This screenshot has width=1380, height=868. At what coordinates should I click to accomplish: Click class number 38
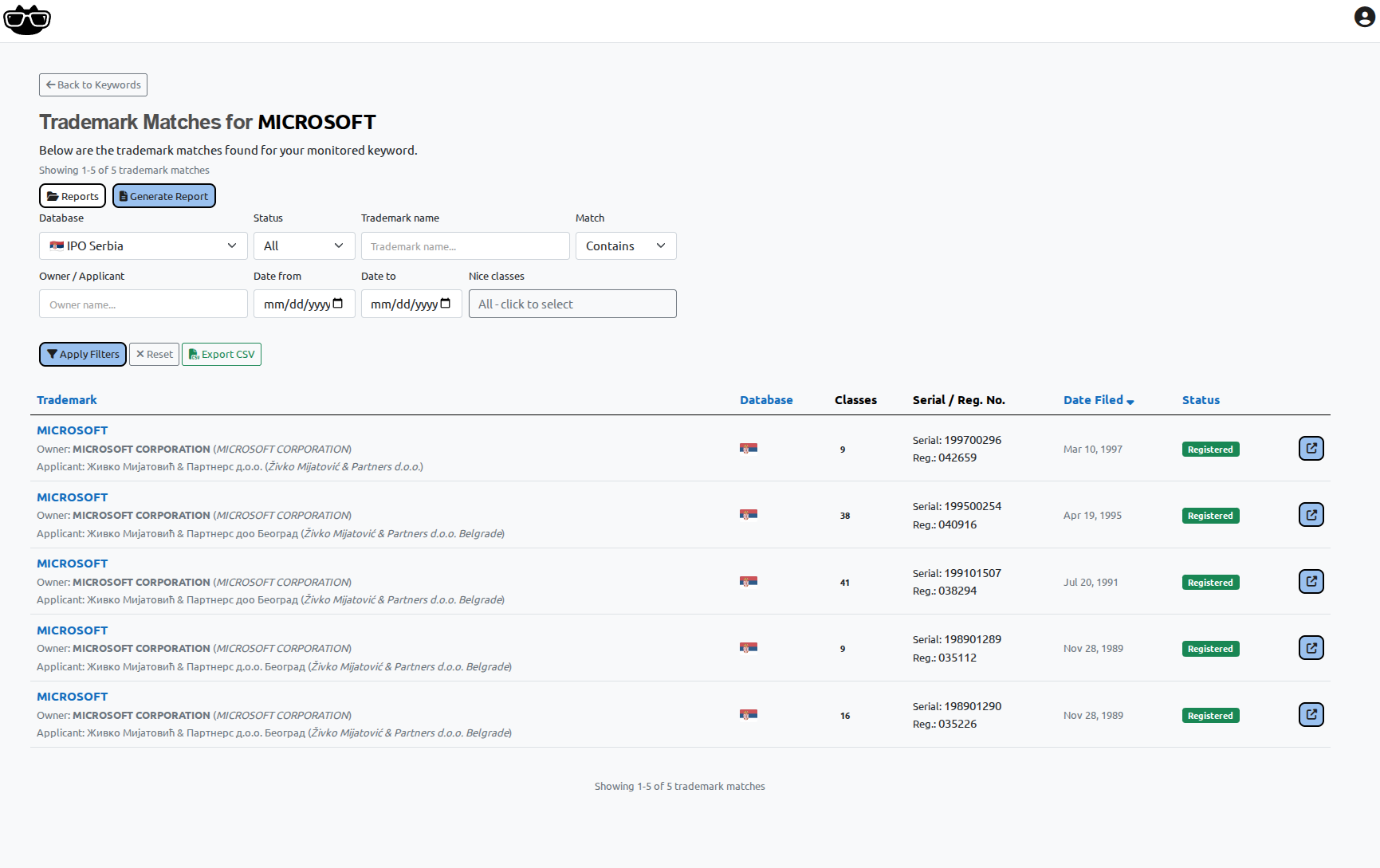[845, 516]
